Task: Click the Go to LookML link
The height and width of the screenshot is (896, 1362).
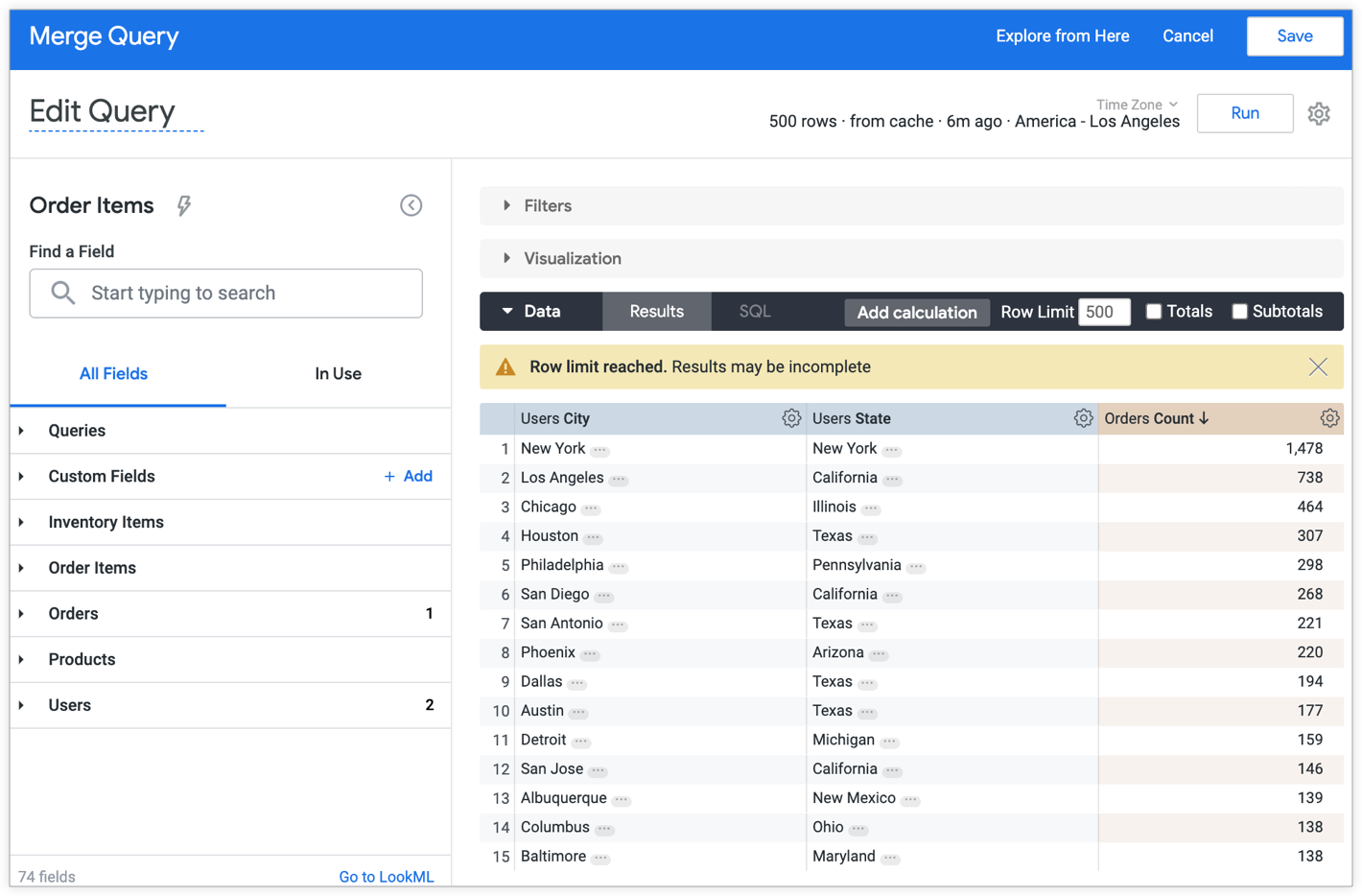Action: tap(387, 876)
